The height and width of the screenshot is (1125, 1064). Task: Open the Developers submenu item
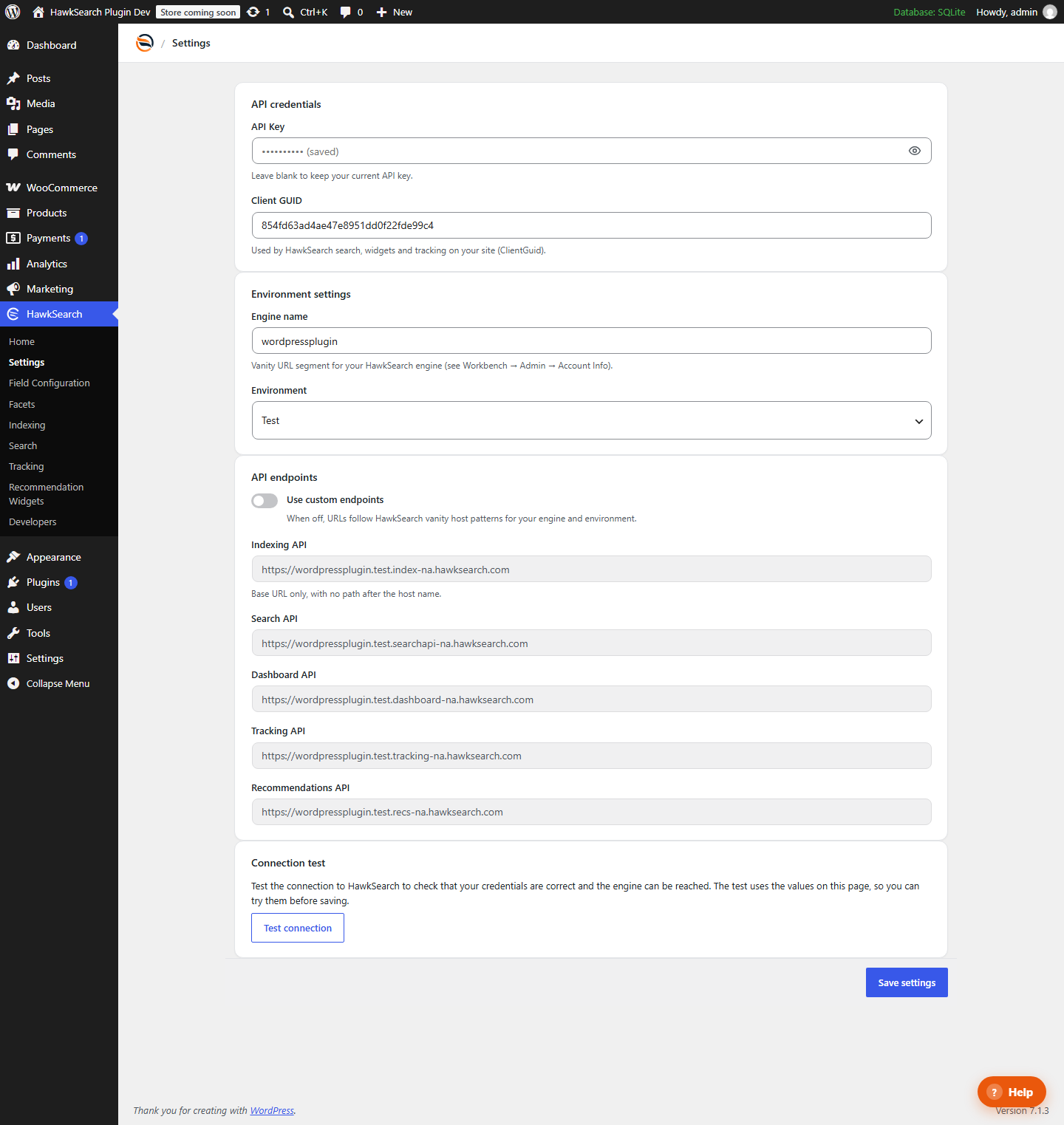(x=33, y=522)
